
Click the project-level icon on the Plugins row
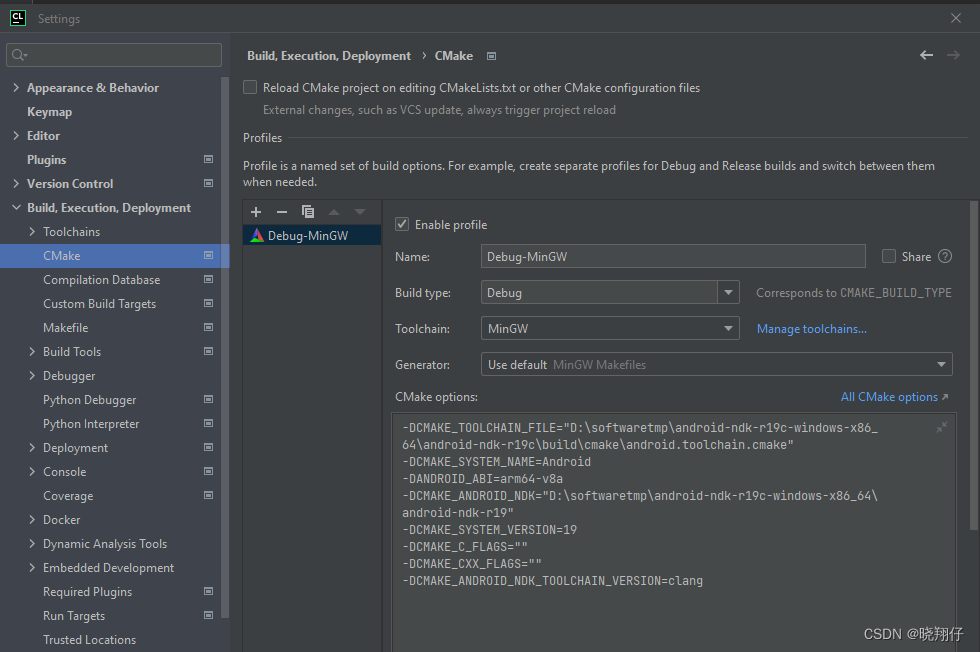tap(209, 159)
